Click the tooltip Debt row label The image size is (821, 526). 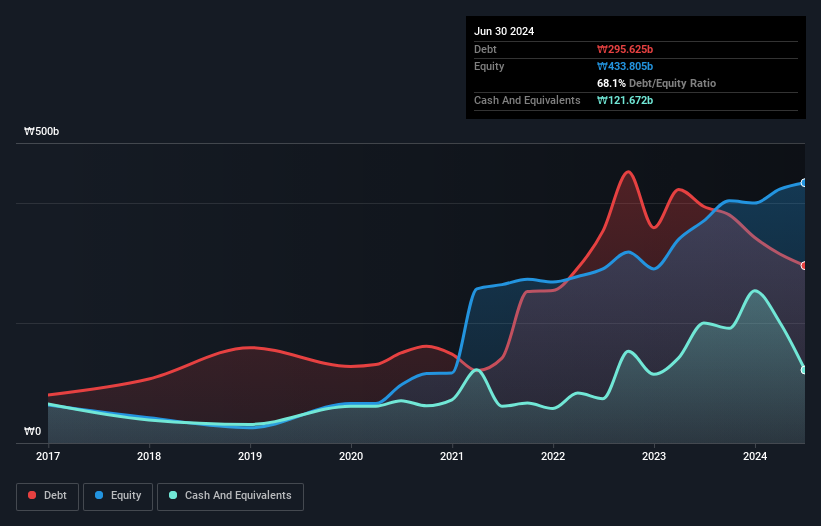[485, 49]
